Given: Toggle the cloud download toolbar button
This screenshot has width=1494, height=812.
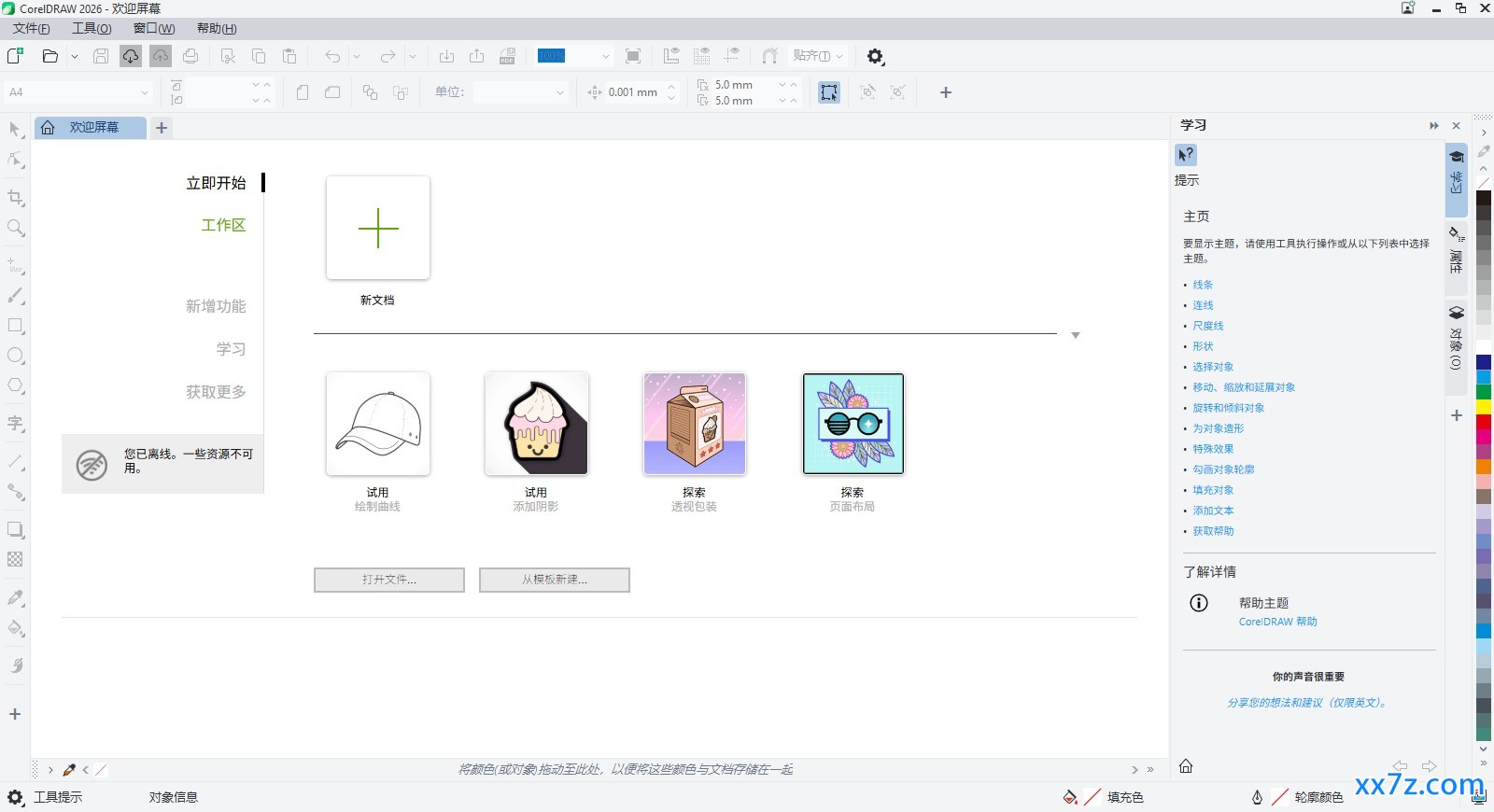Looking at the screenshot, I should pos(131,56).
